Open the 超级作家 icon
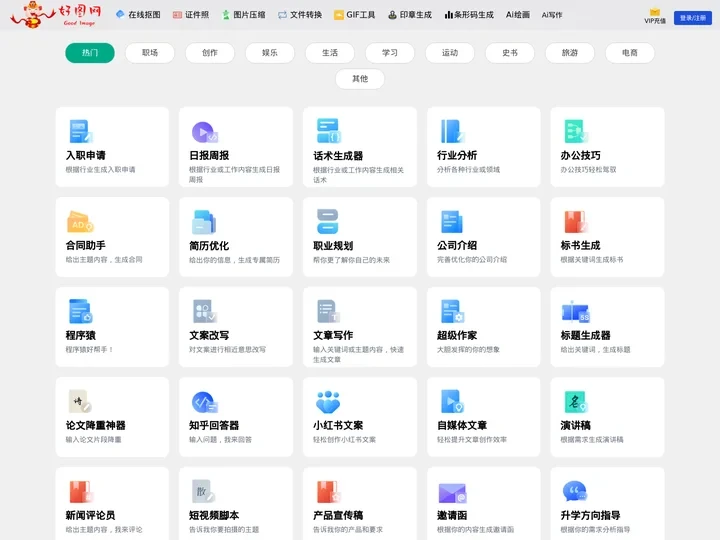Viewport: 720px width, 540px height. pyautogui.click(x=452, y=311)
